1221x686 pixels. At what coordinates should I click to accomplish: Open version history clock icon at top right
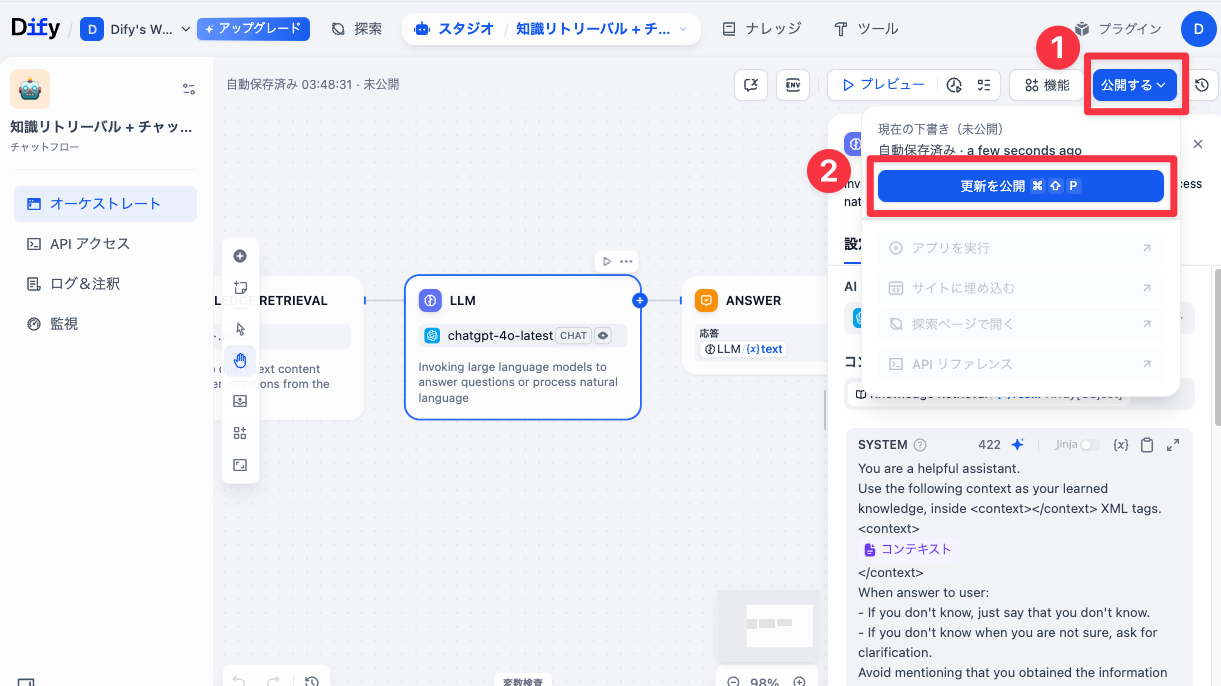(1202, 85)
